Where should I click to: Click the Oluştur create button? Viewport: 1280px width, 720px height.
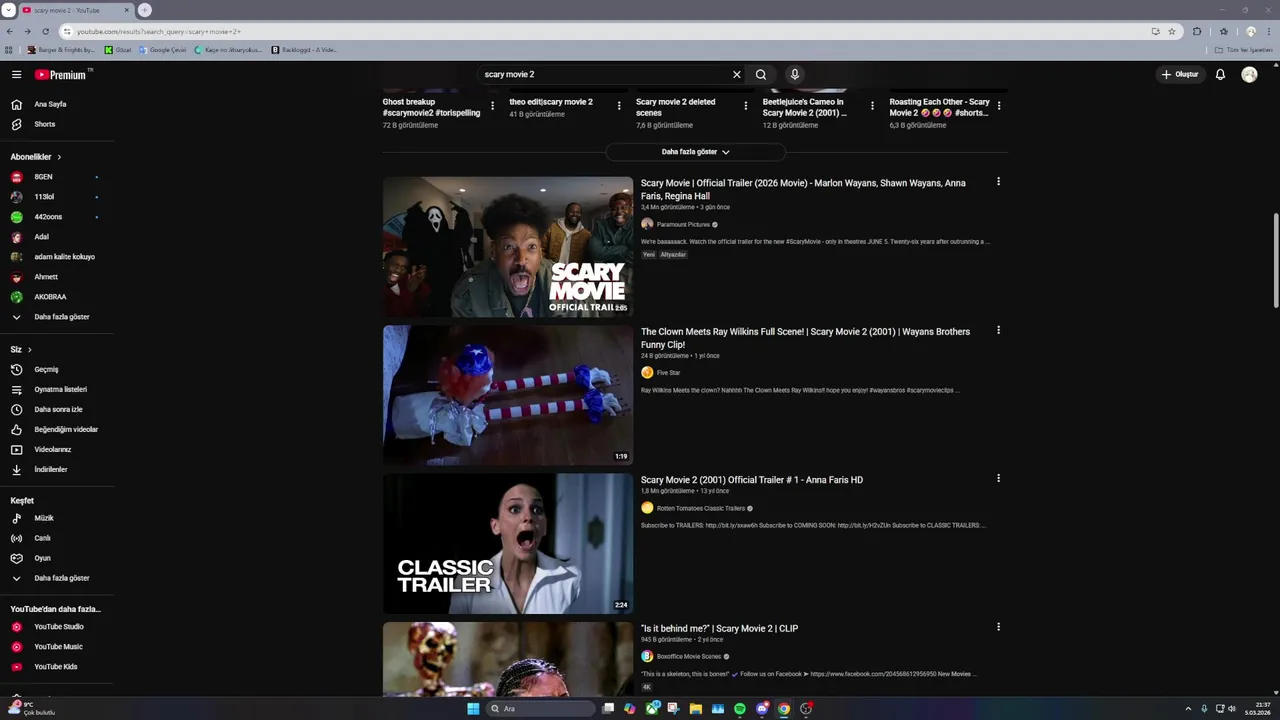coord(1180,74)
